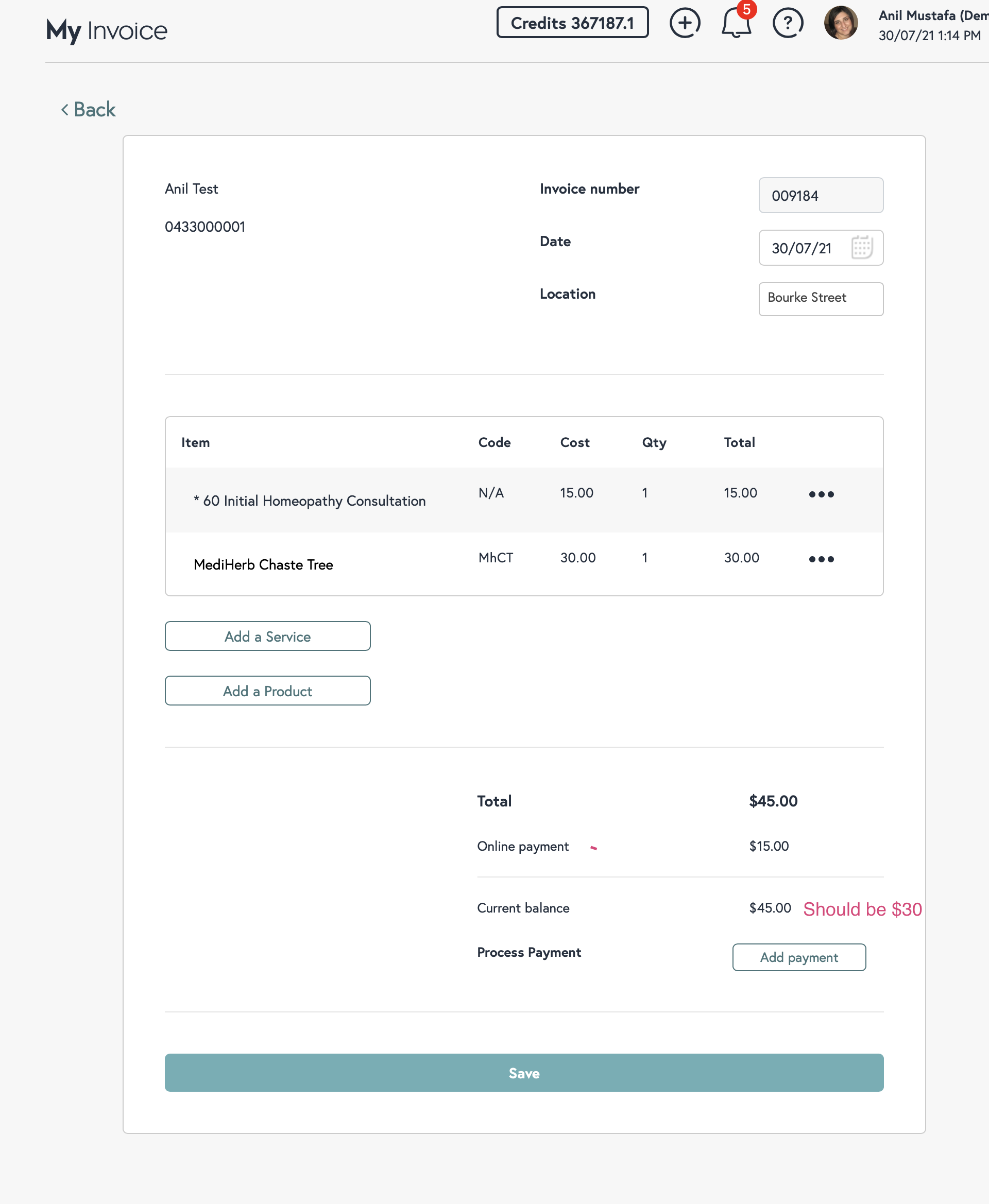Click the user profile avatar
This screenshot has width=989, height=1204.
tap(840, 23)
